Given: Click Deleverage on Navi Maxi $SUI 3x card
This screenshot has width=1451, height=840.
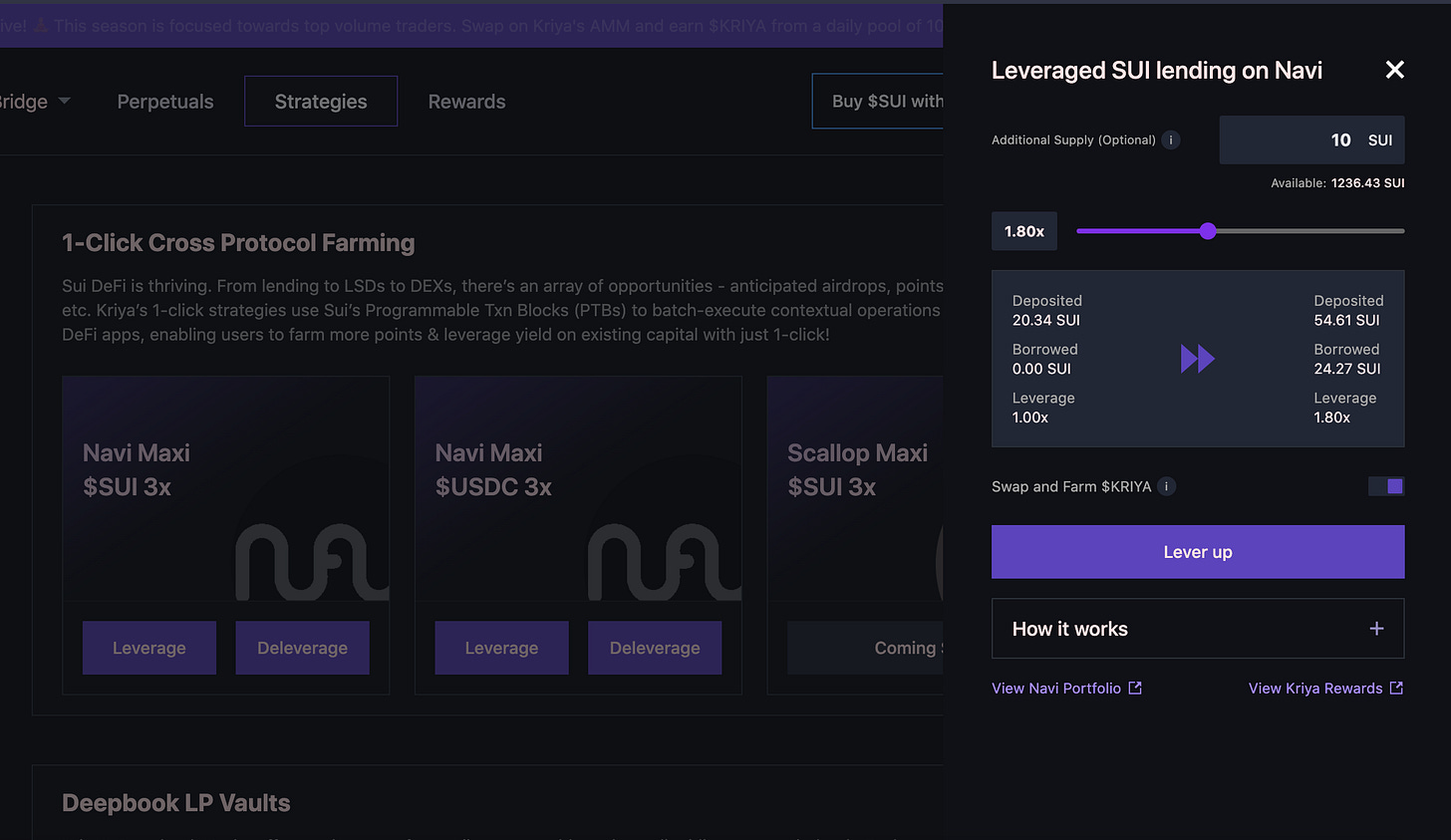Looking at the screenshot, I should [302, 648].
